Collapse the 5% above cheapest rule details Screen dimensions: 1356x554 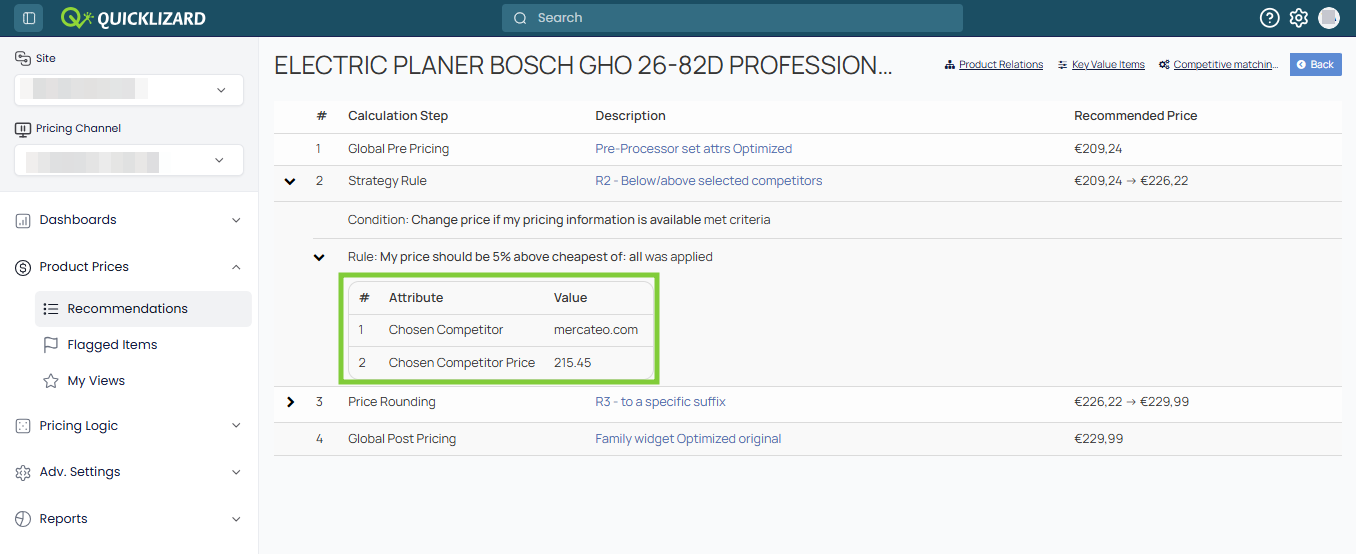pos(319,257)
